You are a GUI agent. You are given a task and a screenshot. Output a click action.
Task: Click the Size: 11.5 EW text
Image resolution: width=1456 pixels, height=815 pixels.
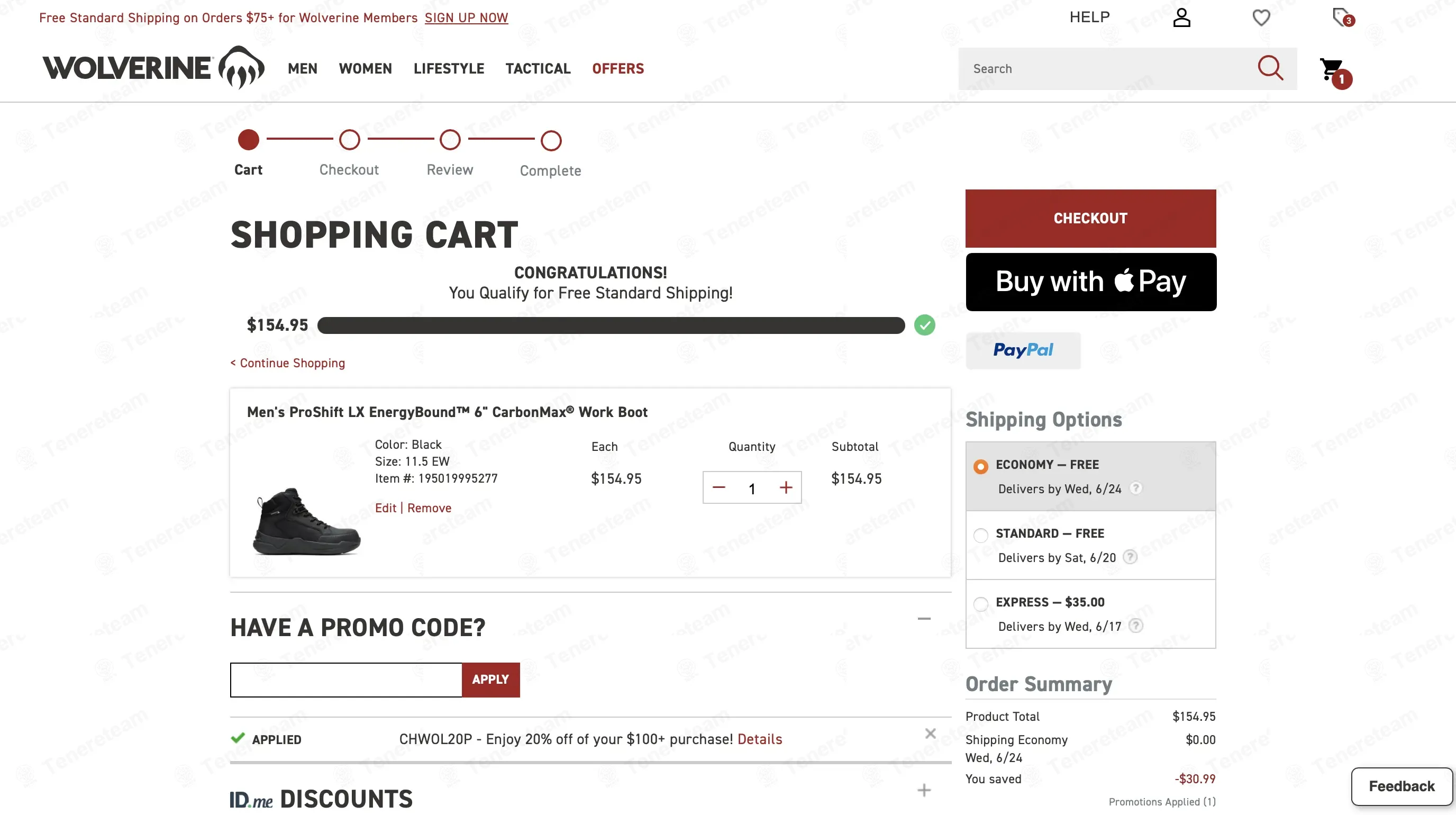coord(412,461)
